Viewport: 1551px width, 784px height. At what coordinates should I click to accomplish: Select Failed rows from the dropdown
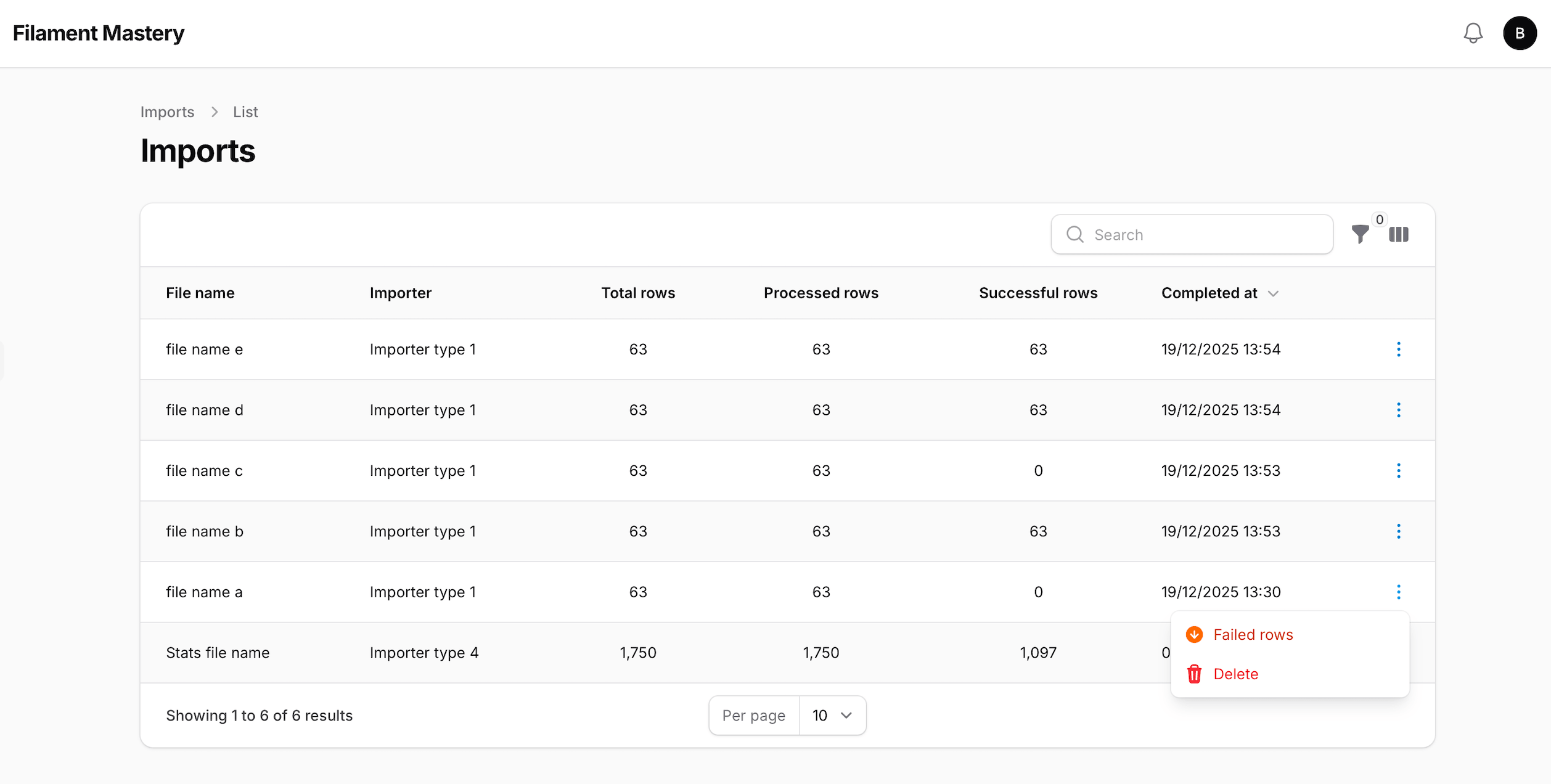click(x=1253, y=635)
